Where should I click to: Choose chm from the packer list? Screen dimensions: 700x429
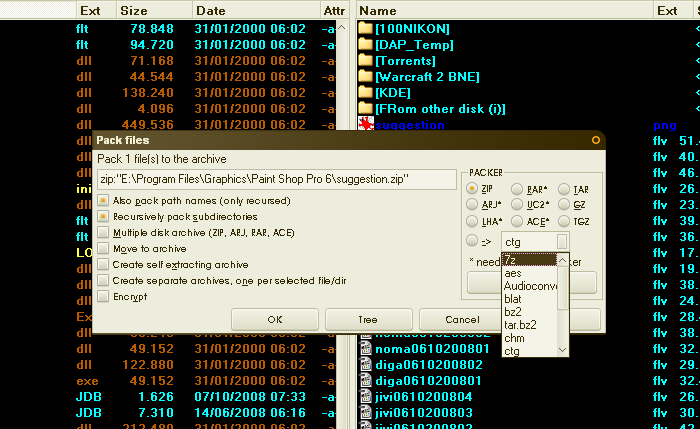click(529, 338)
